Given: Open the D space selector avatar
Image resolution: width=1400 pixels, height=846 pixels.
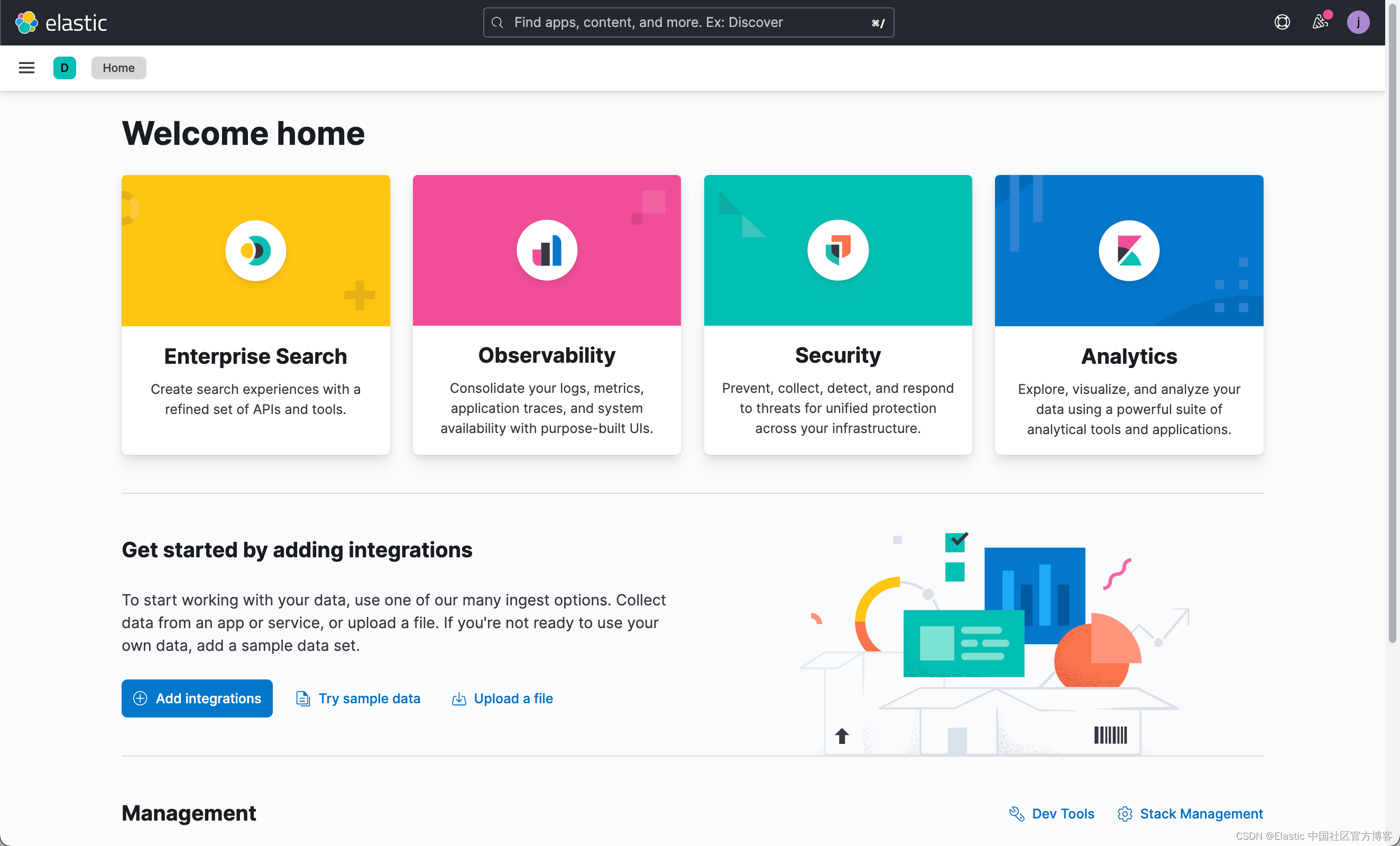Looking at the screenshot, I should 64,68.
